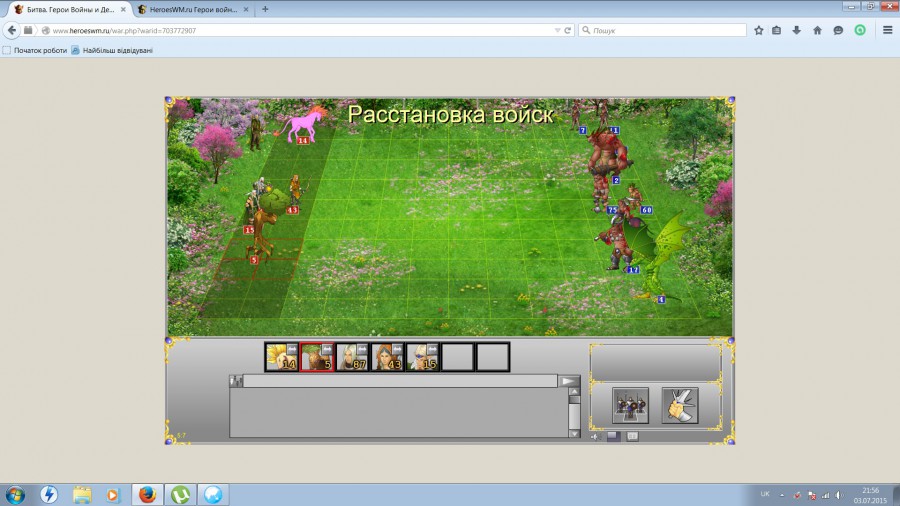
Task: Focus the battle chat message input
Action: tap(400, 381)
